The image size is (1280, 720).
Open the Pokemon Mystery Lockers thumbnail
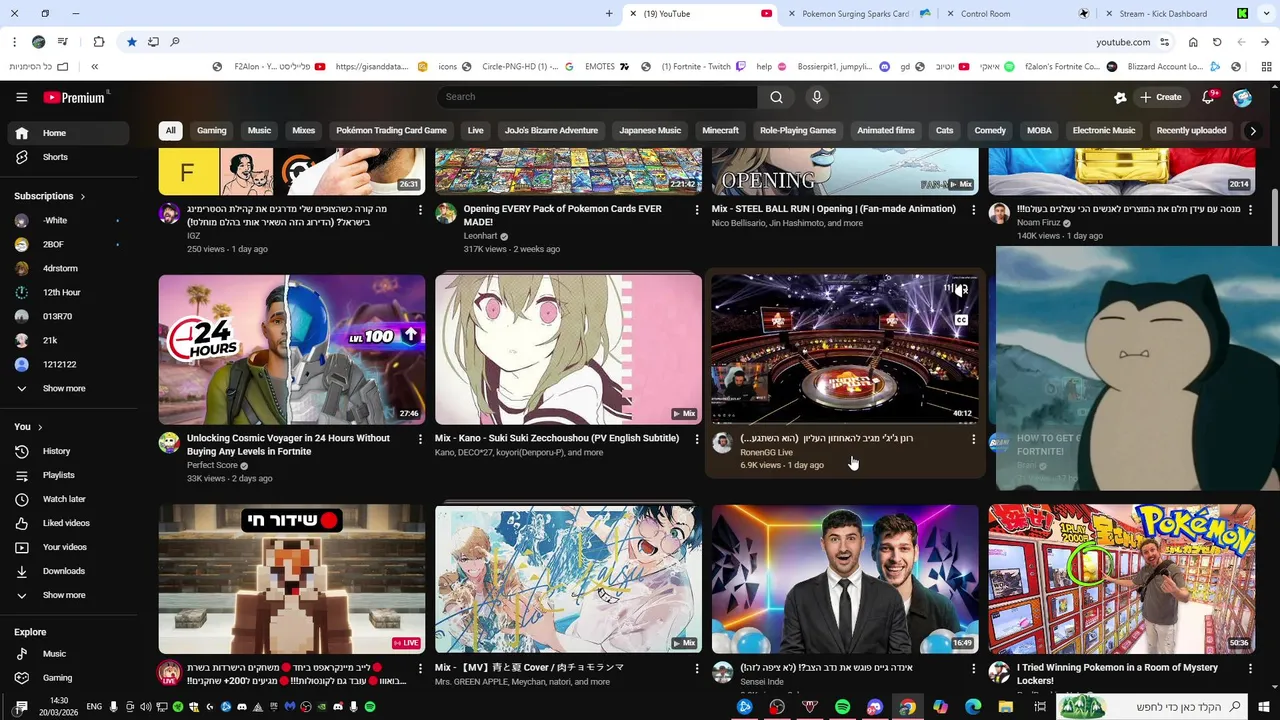tap(1122, 579)
